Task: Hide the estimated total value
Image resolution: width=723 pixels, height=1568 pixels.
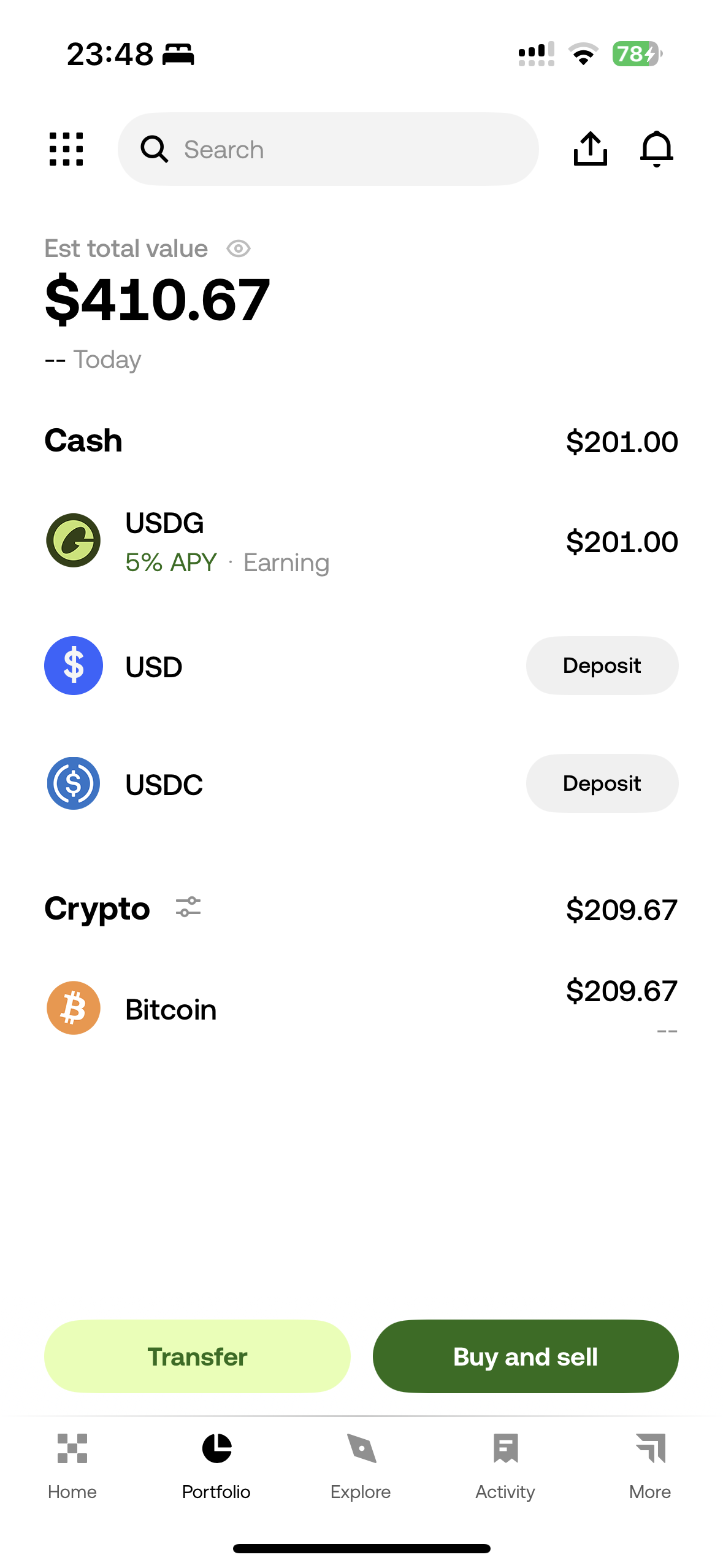Action: (239, 248)
